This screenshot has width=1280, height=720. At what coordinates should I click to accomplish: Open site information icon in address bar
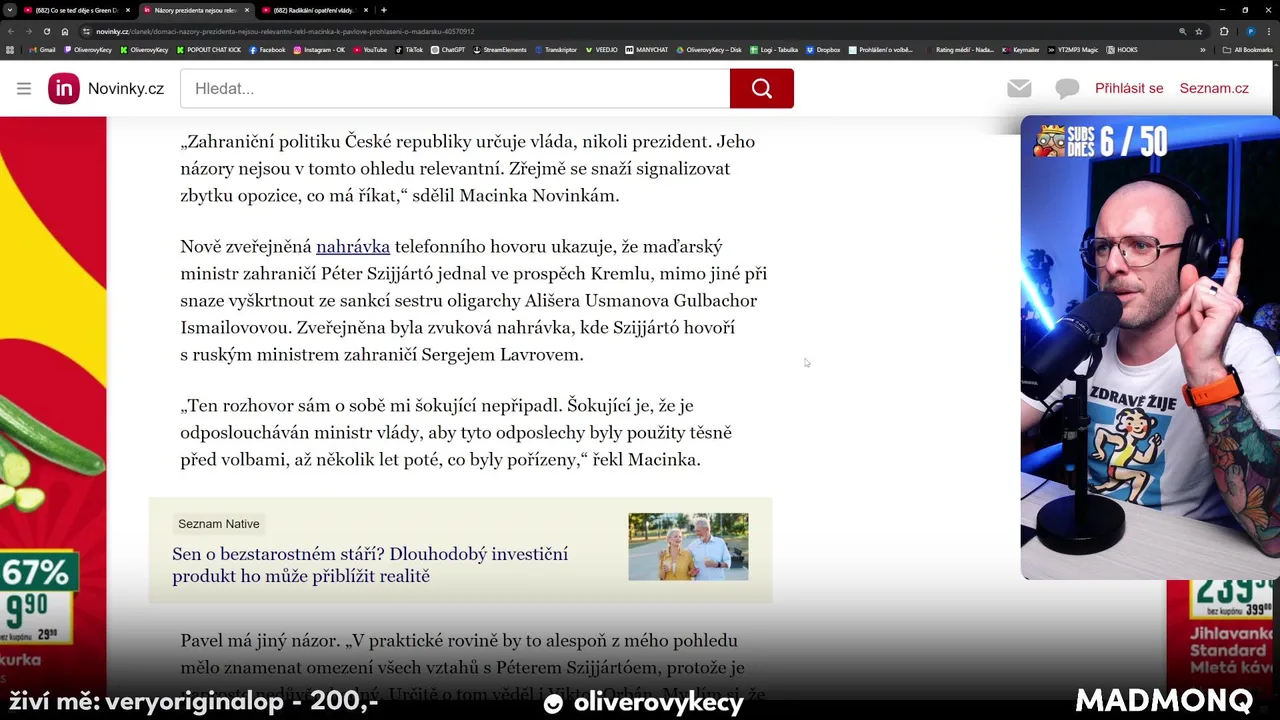[x=87, y=31]
